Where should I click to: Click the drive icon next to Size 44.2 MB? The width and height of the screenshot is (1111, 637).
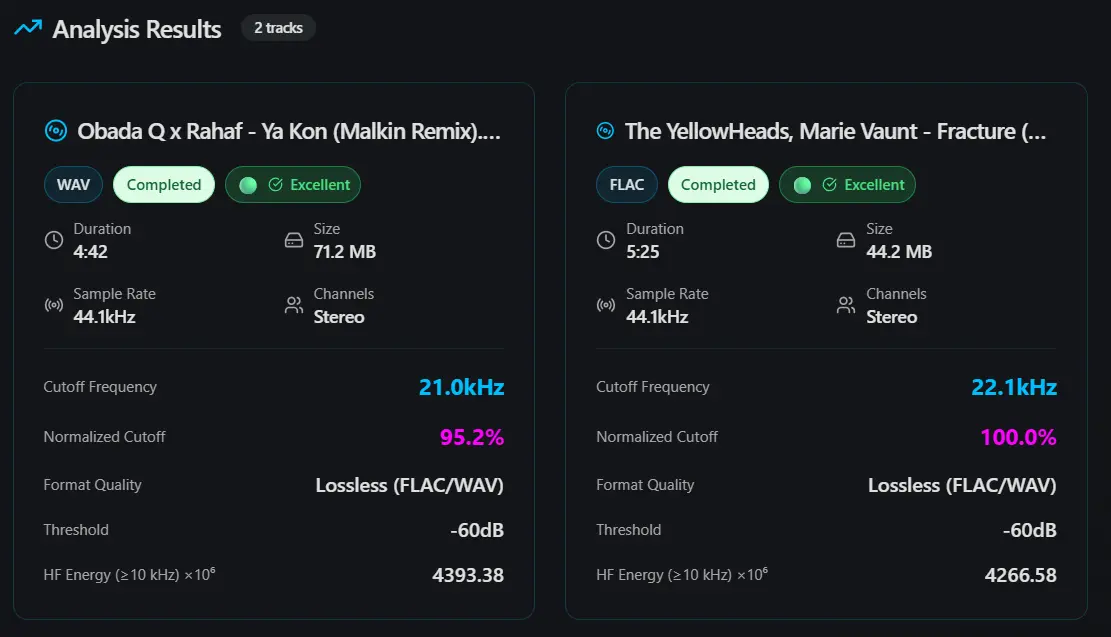846,240
